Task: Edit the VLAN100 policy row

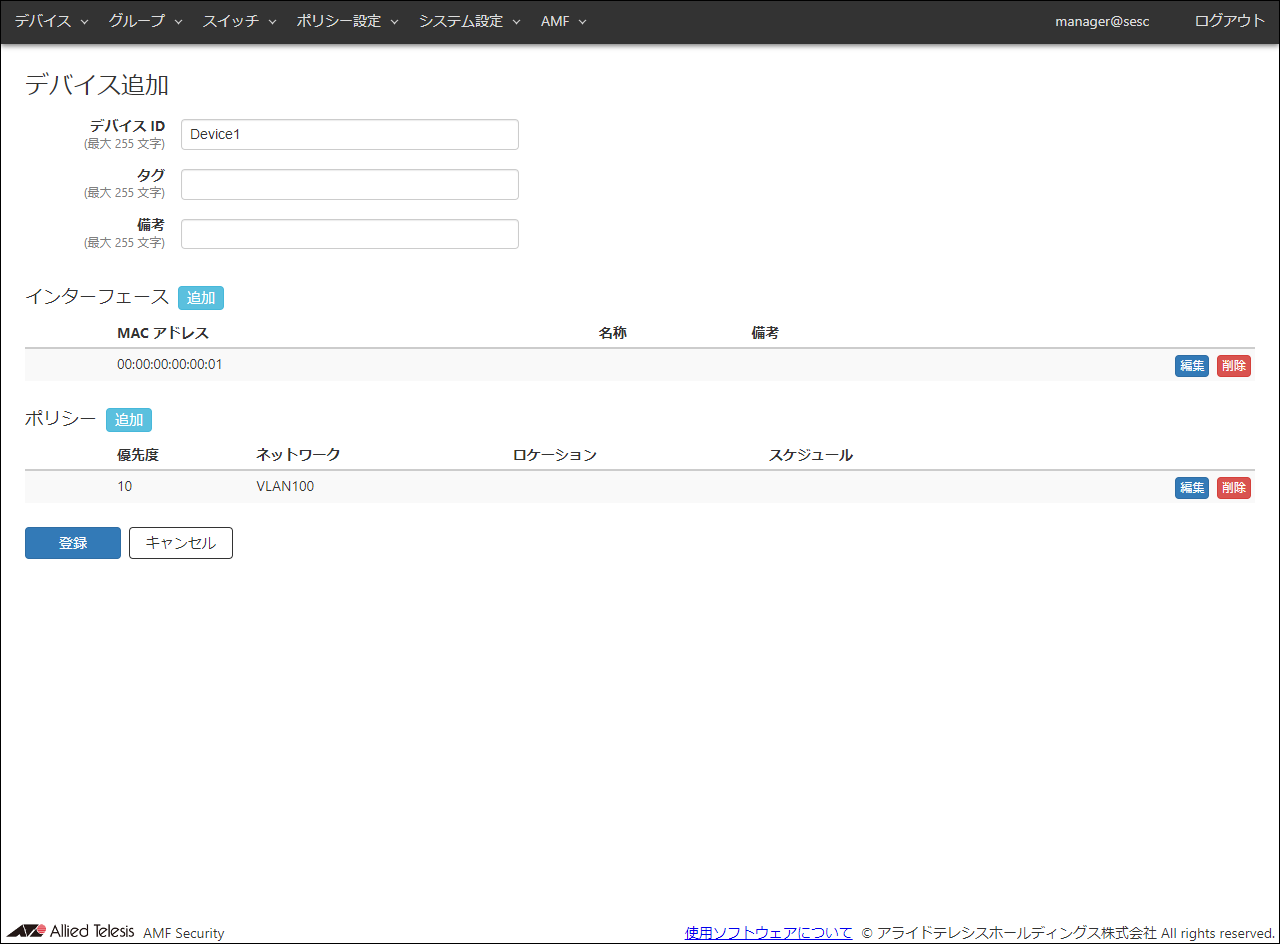Action: tap(1191, 488)
